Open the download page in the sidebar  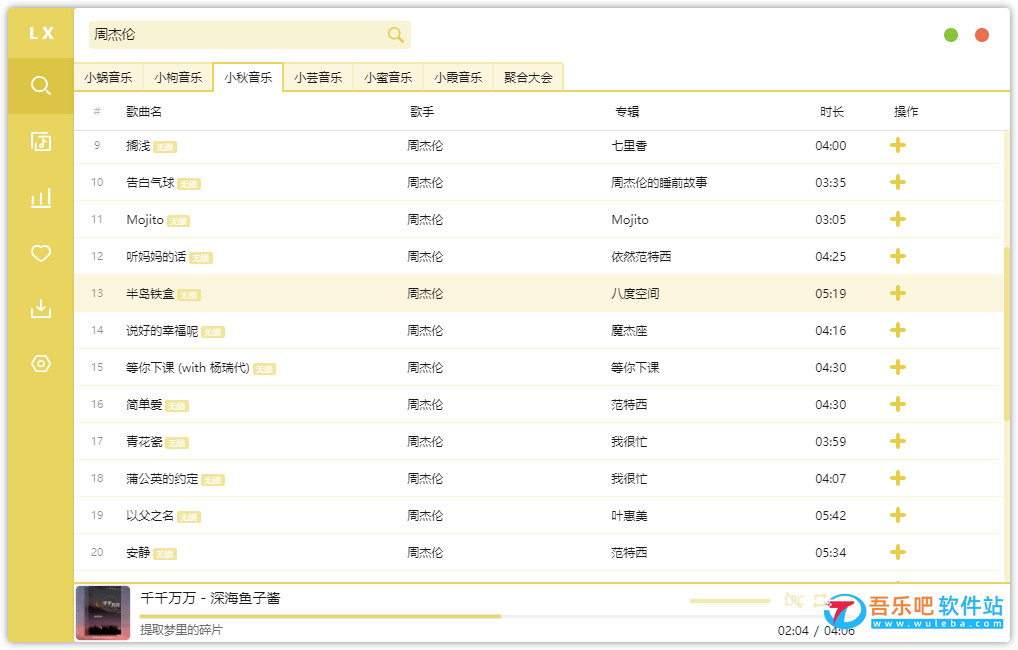point(40,309)
